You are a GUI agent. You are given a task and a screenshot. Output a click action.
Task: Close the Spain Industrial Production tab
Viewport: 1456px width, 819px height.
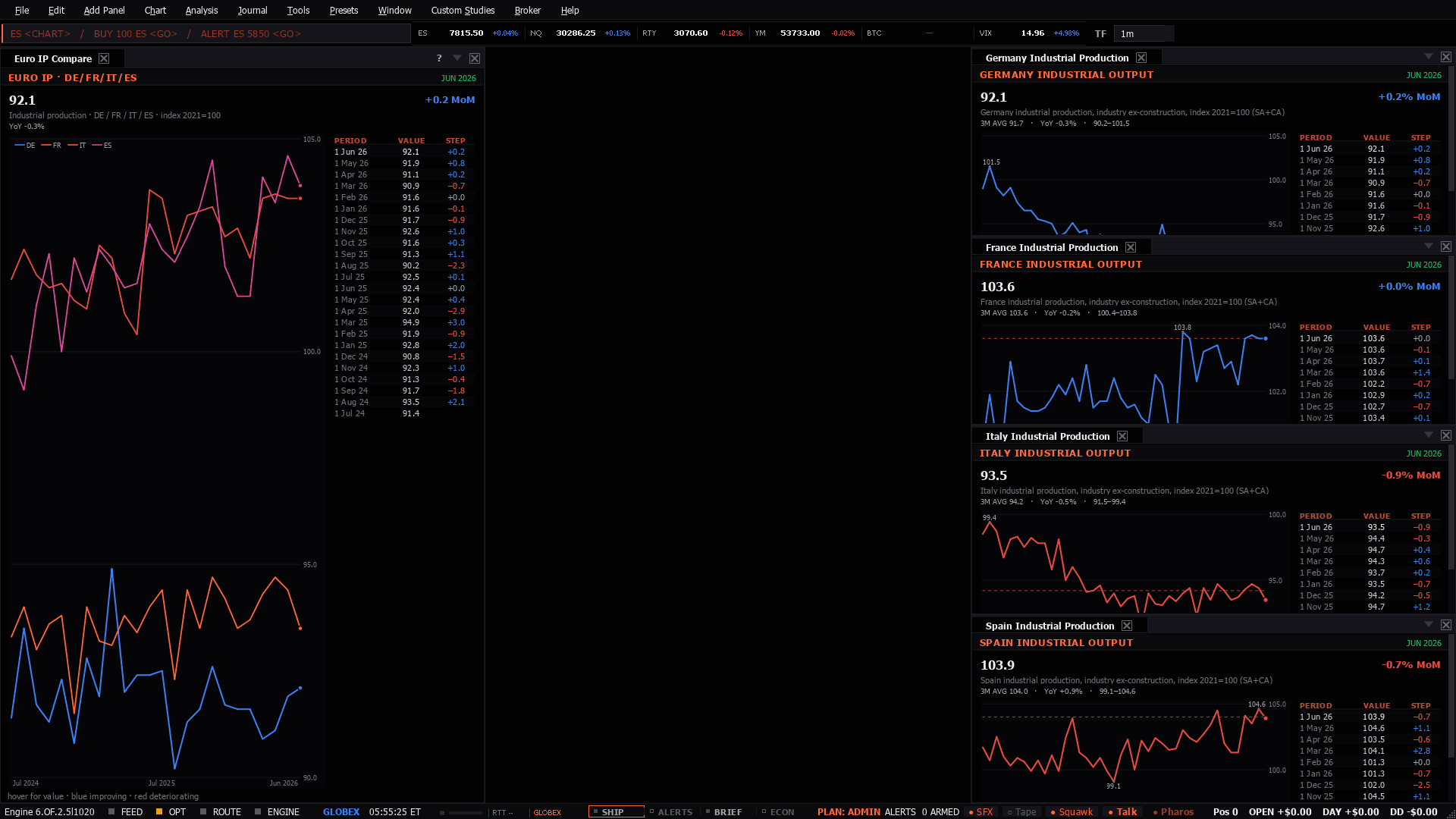tap(1127, 626)
